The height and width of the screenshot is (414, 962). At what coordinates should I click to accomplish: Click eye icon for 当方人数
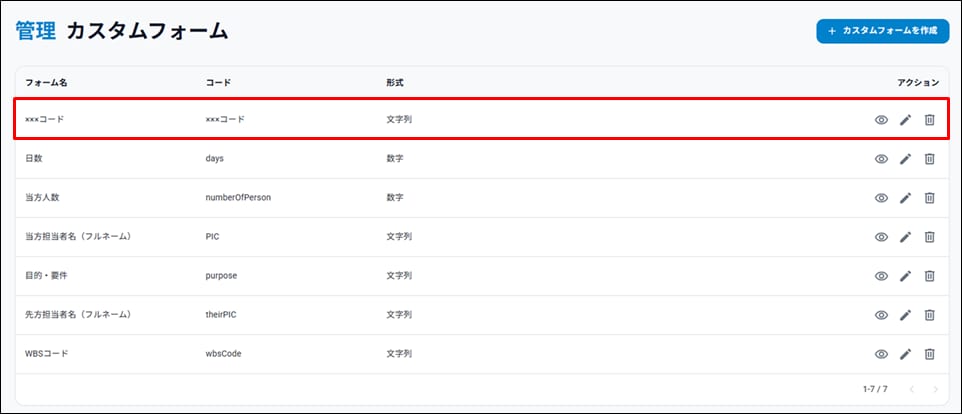[x=881, y=198]
